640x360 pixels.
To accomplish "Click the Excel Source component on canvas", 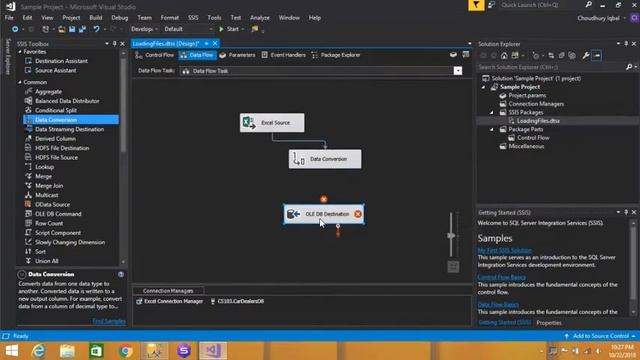I will (272, 122).
